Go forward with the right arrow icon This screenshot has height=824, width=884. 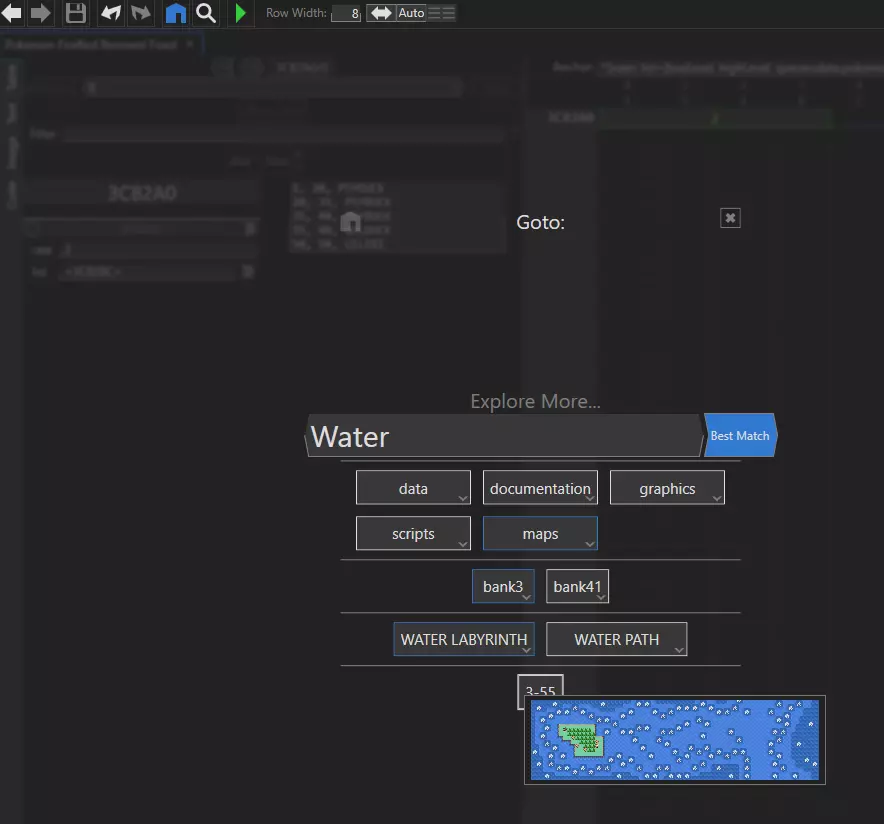[41, 13]
